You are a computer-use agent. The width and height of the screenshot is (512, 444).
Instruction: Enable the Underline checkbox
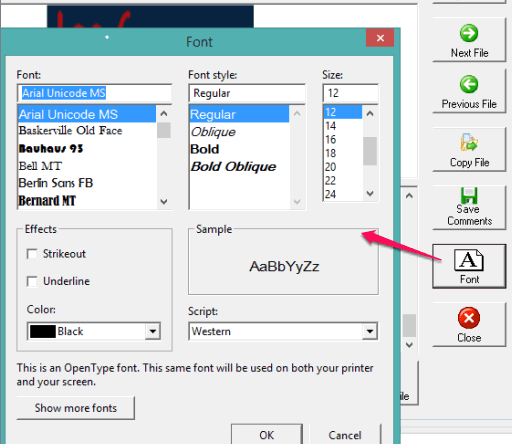[32, 281]
